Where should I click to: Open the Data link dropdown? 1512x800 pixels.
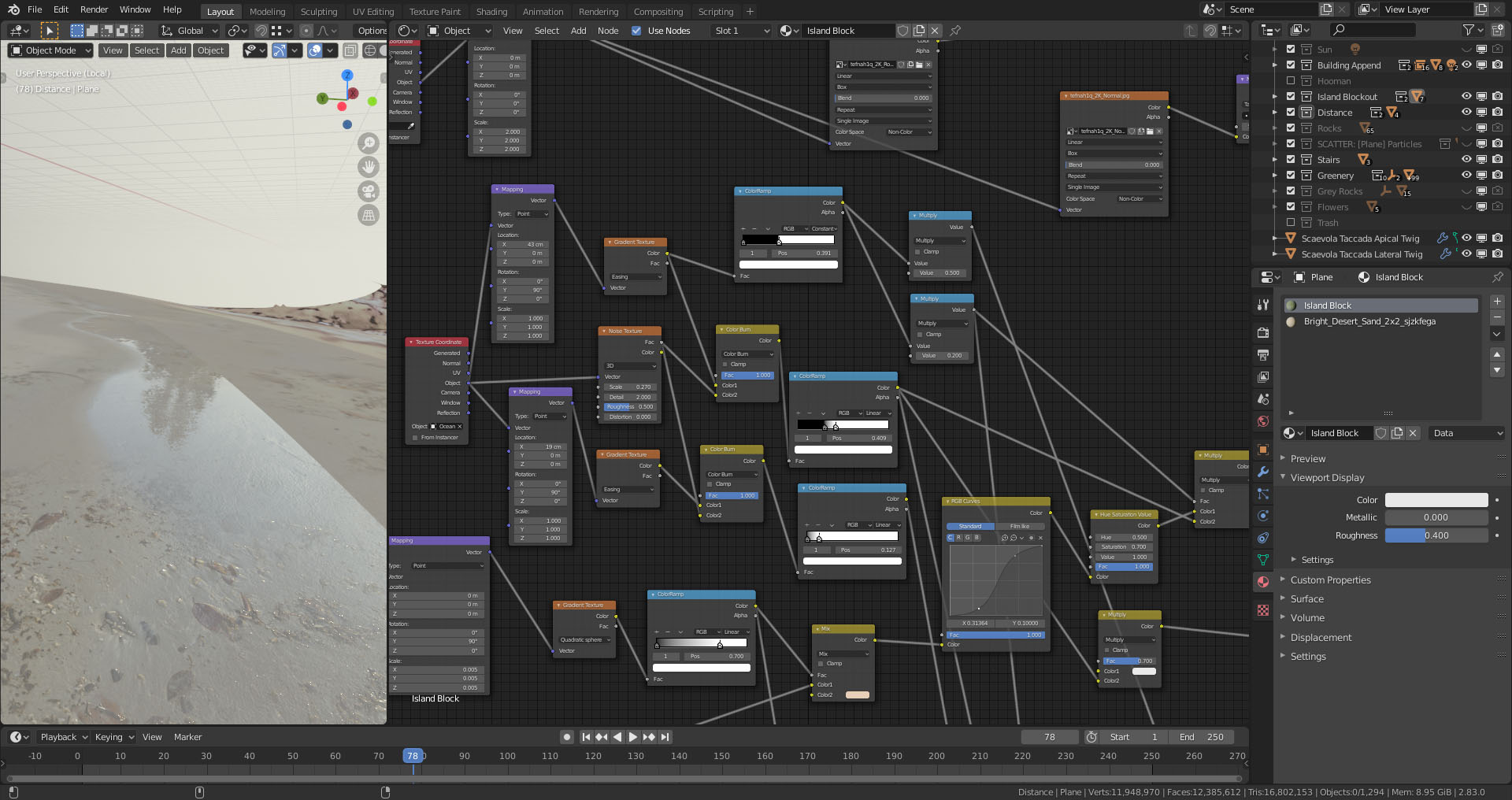click(1467, 433)
